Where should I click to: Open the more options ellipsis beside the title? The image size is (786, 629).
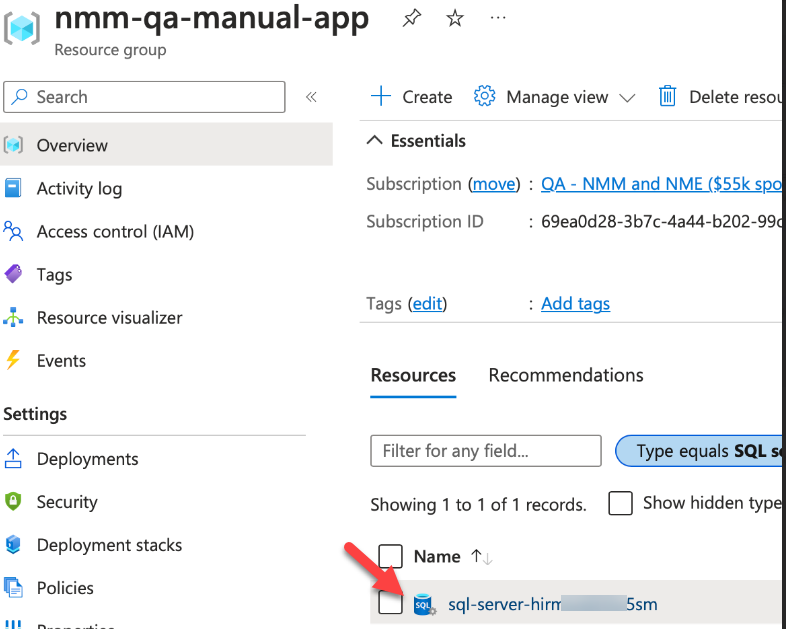click(498, 19)
